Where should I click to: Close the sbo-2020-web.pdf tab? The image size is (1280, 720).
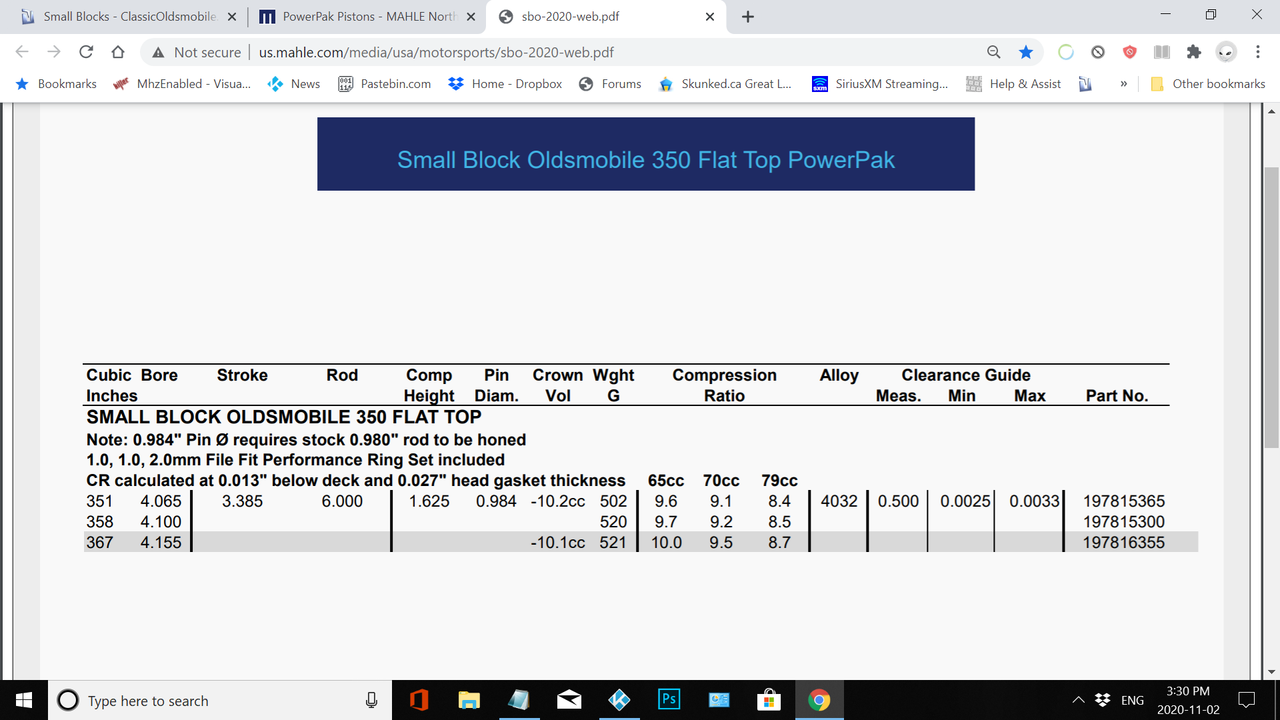709,17
